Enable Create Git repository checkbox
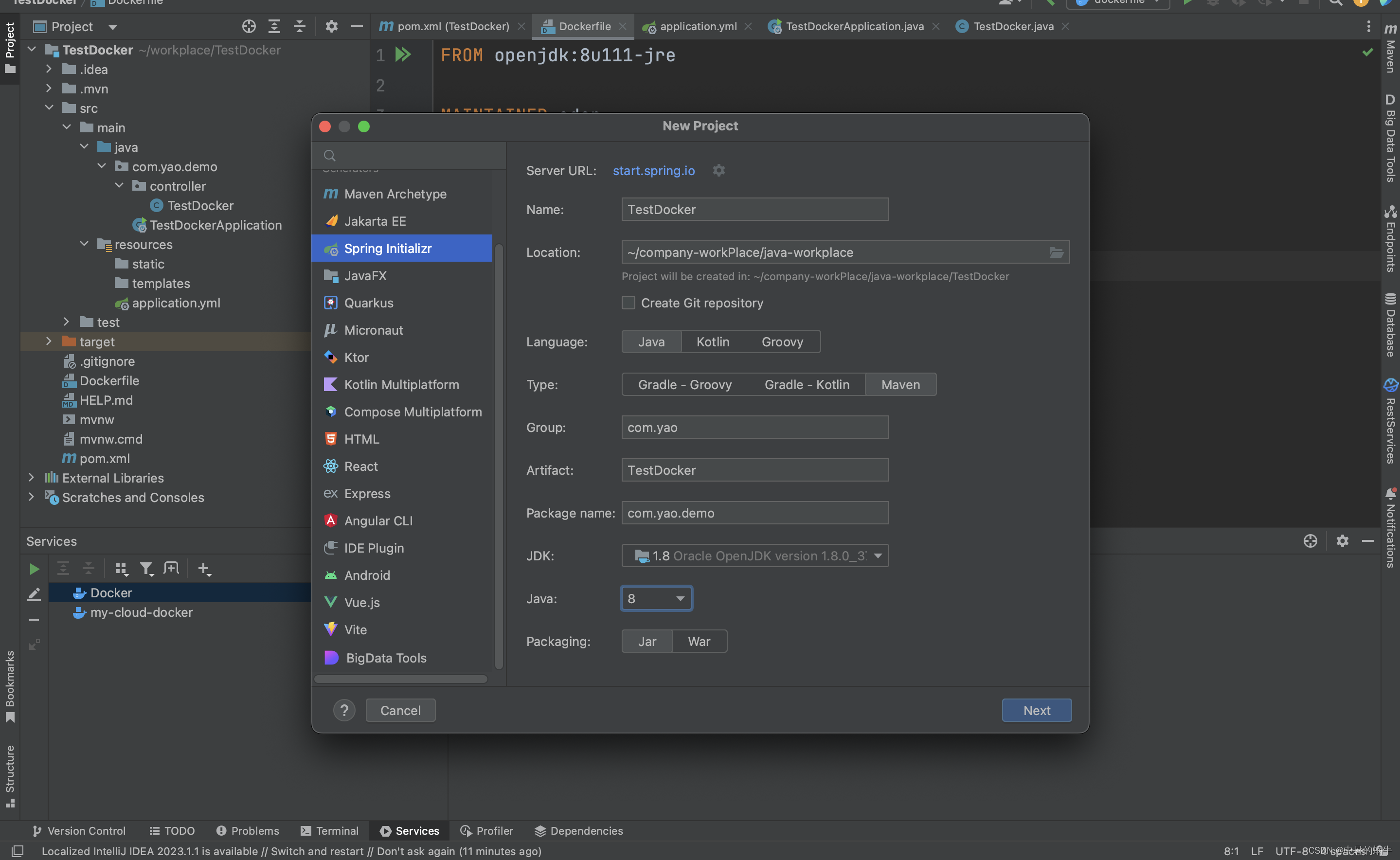Viewport: 1400px width, 860px height. pyautogui.click(x=628, y=303)
